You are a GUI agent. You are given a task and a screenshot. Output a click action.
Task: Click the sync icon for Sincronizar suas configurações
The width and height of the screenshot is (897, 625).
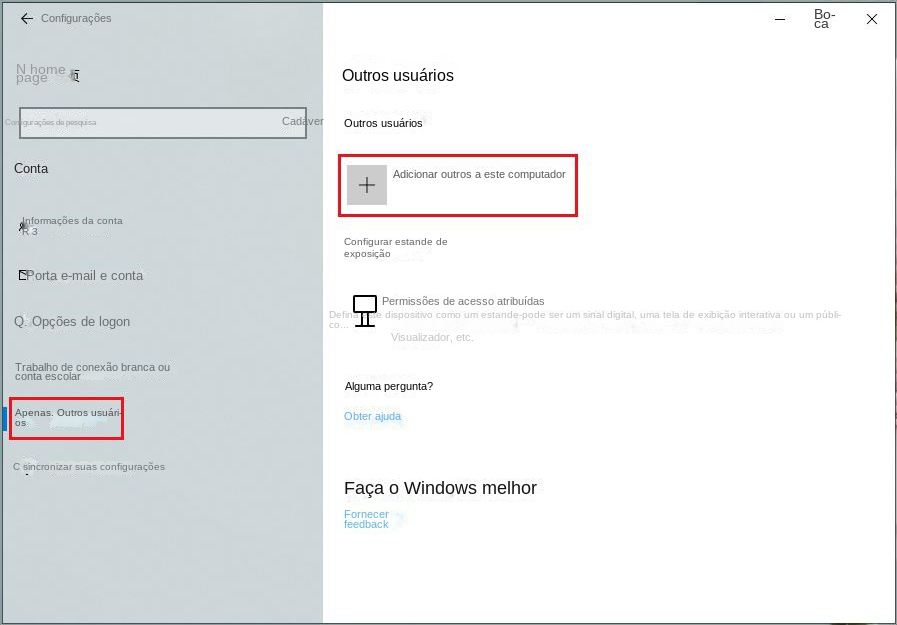pyautogui.click(x=18, y=467)
